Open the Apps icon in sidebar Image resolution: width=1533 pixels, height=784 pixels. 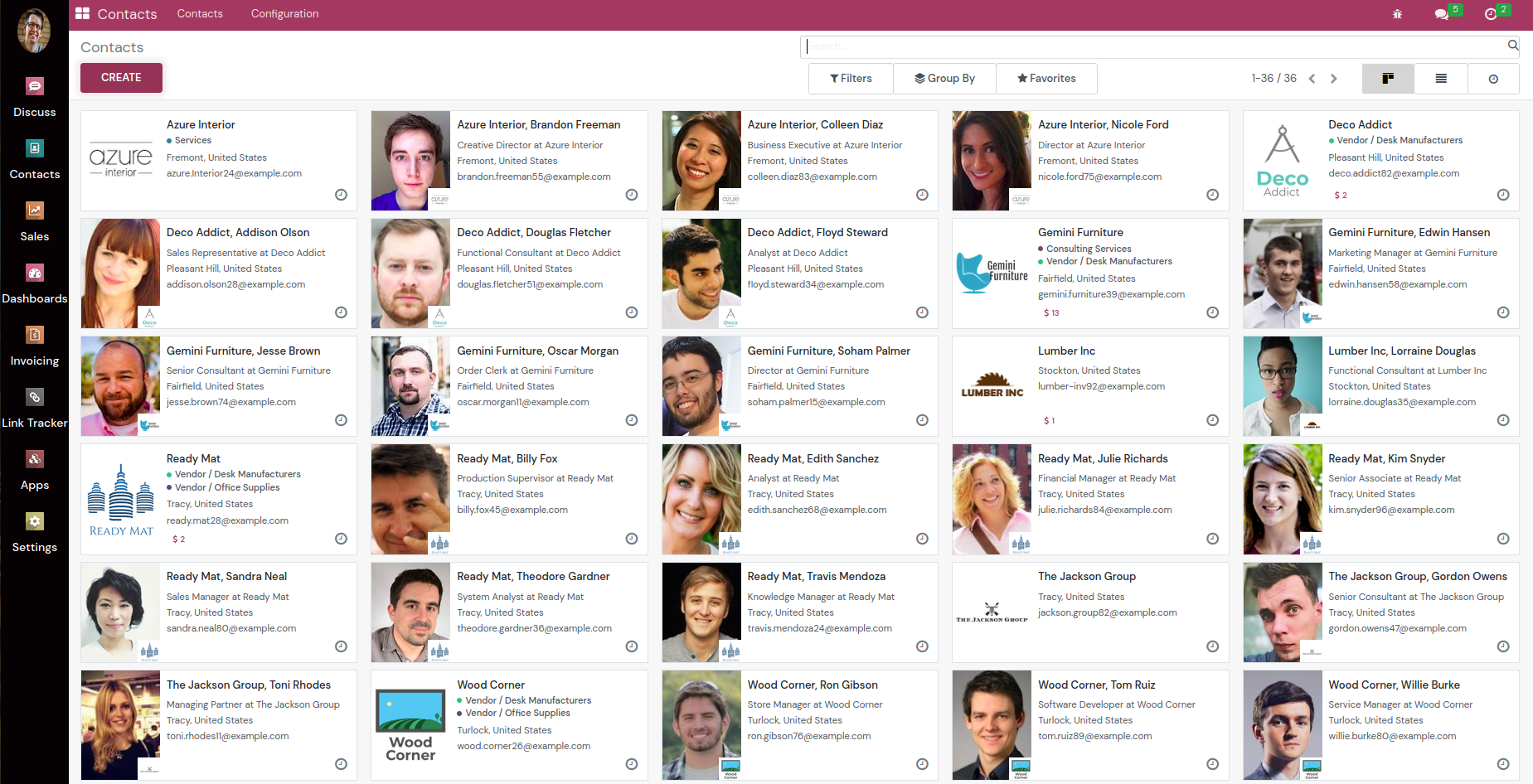(34, 459)
